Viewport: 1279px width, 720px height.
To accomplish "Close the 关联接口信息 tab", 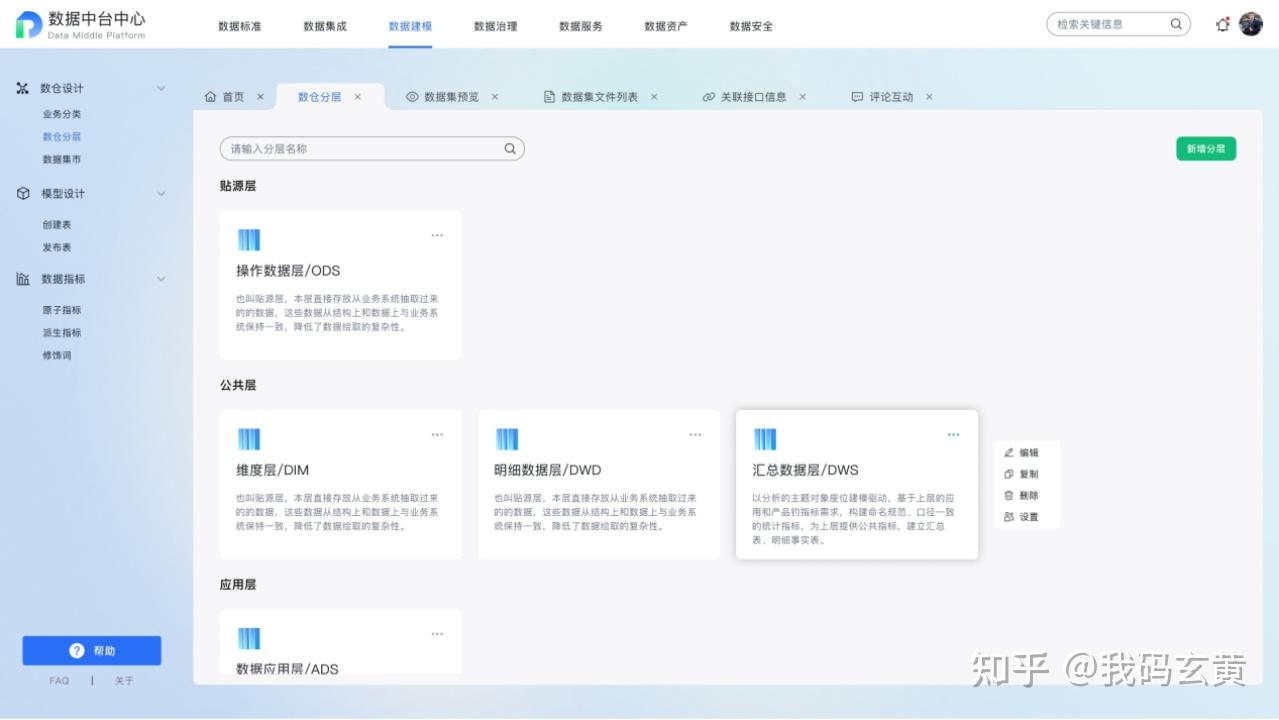I will 802,97.
